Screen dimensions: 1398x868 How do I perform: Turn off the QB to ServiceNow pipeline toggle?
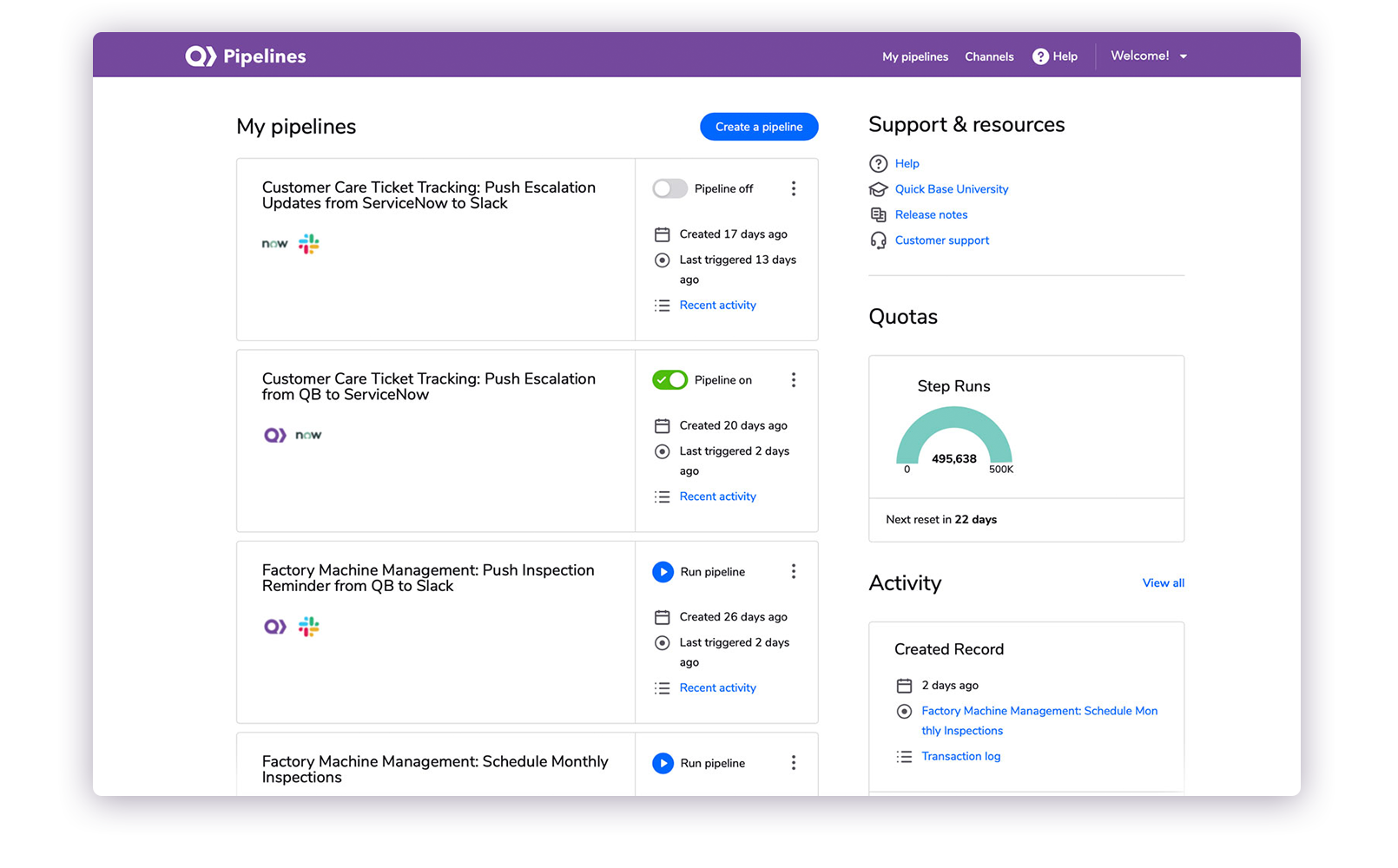(669, 379)
